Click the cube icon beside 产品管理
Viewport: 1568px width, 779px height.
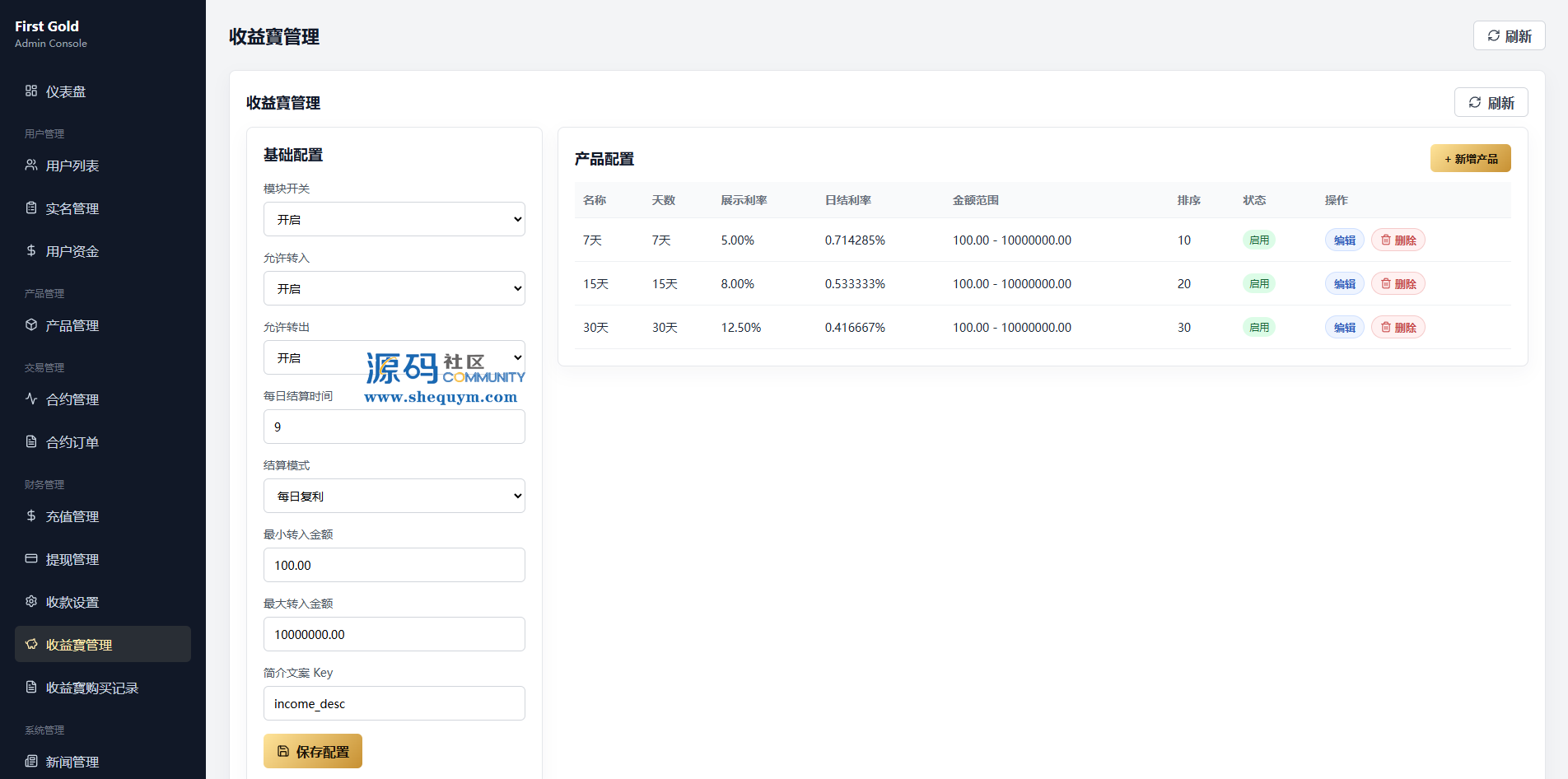click(x=31, y=324)
